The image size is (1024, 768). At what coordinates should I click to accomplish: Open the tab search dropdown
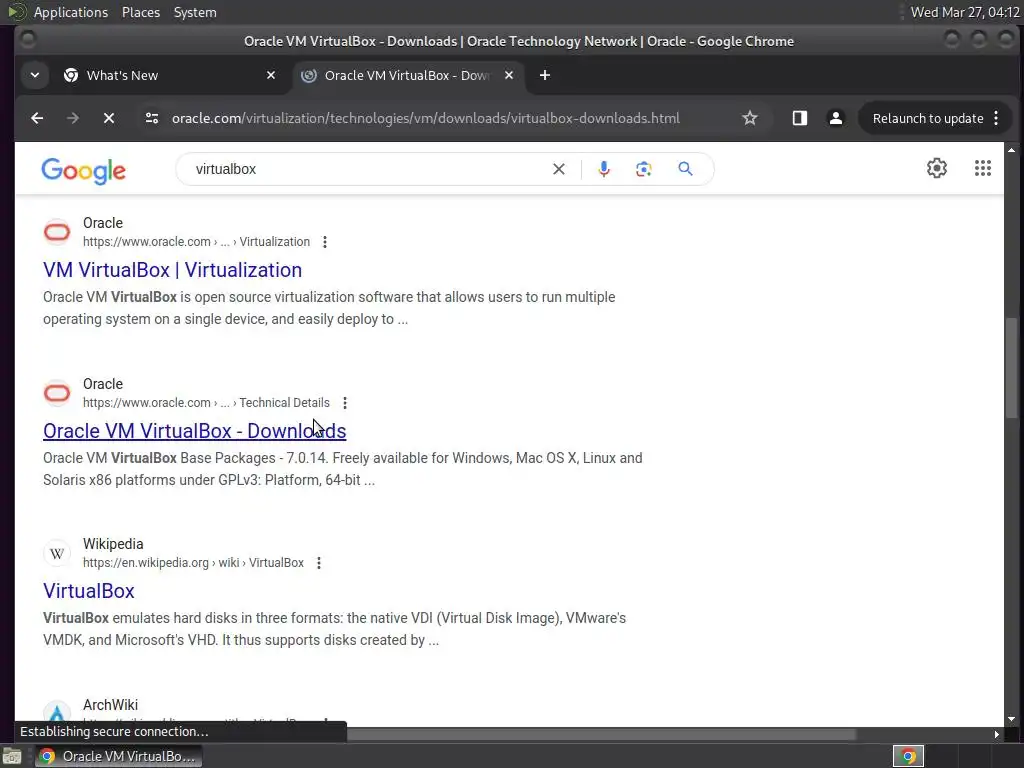35,75
